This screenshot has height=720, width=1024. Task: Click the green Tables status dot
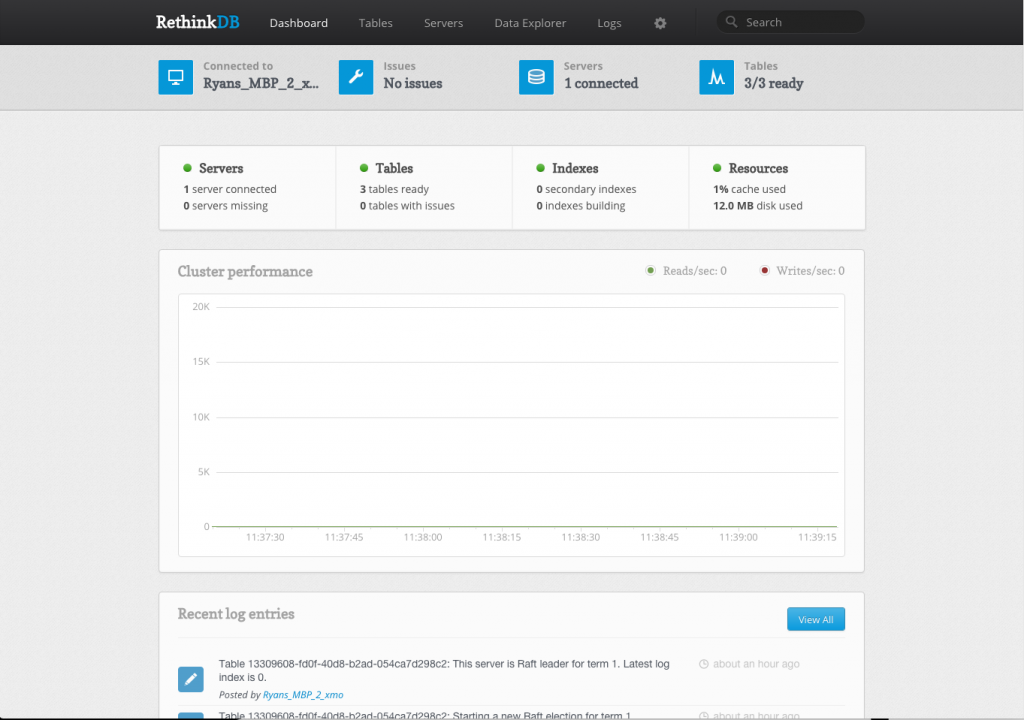pyautogui.click(x=364, y=168)
